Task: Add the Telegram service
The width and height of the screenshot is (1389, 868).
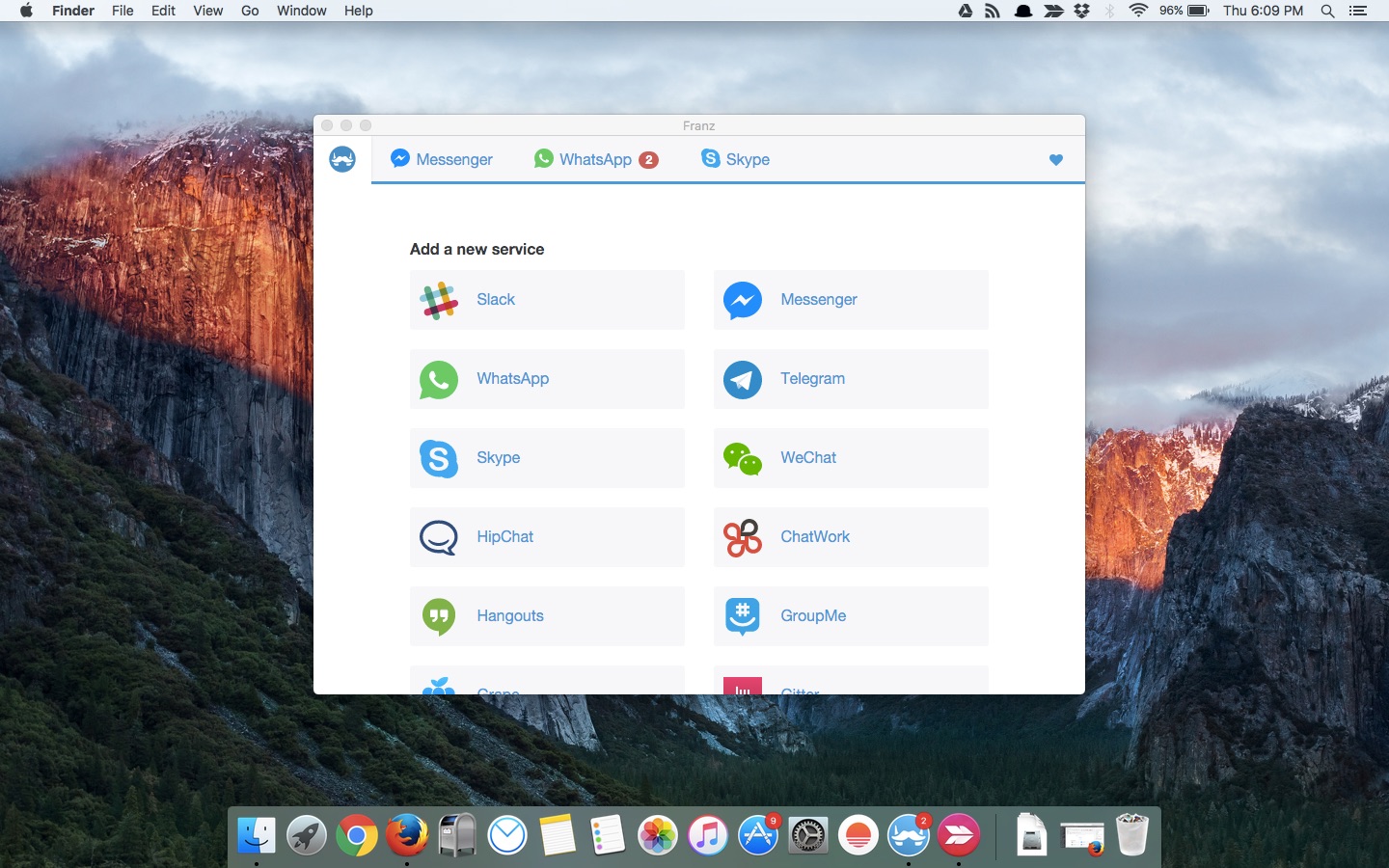Action: coord(851,379)
